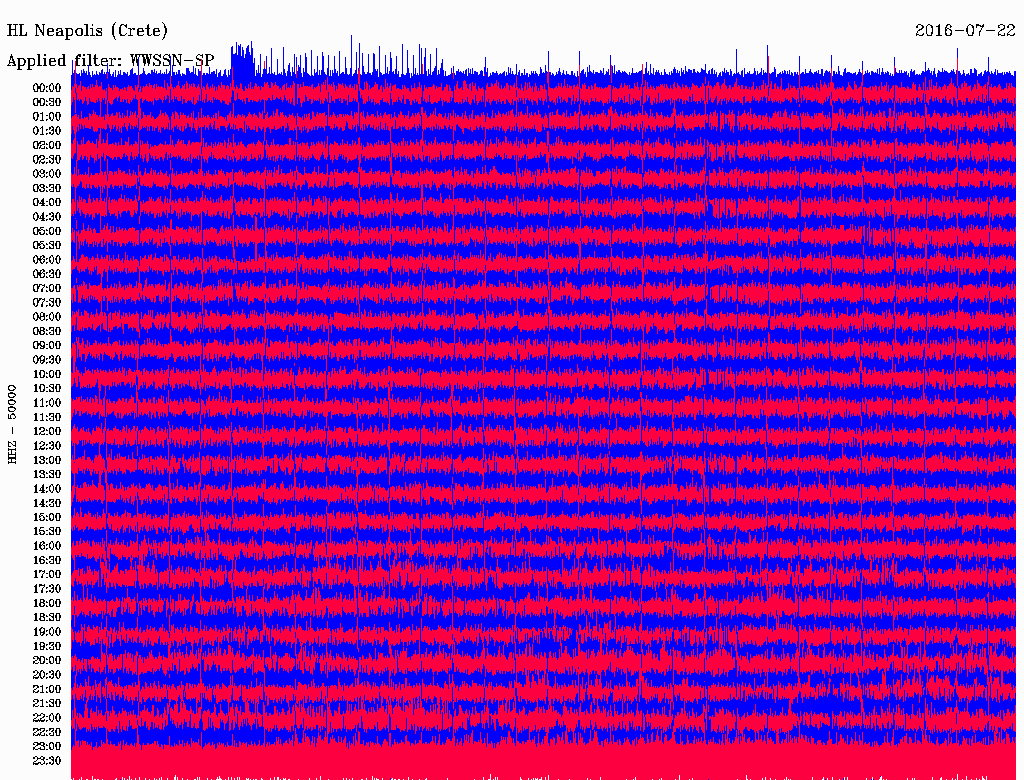1024x780 pixels.
Task: Select the 00:00 time label
Action: [47, 88]
